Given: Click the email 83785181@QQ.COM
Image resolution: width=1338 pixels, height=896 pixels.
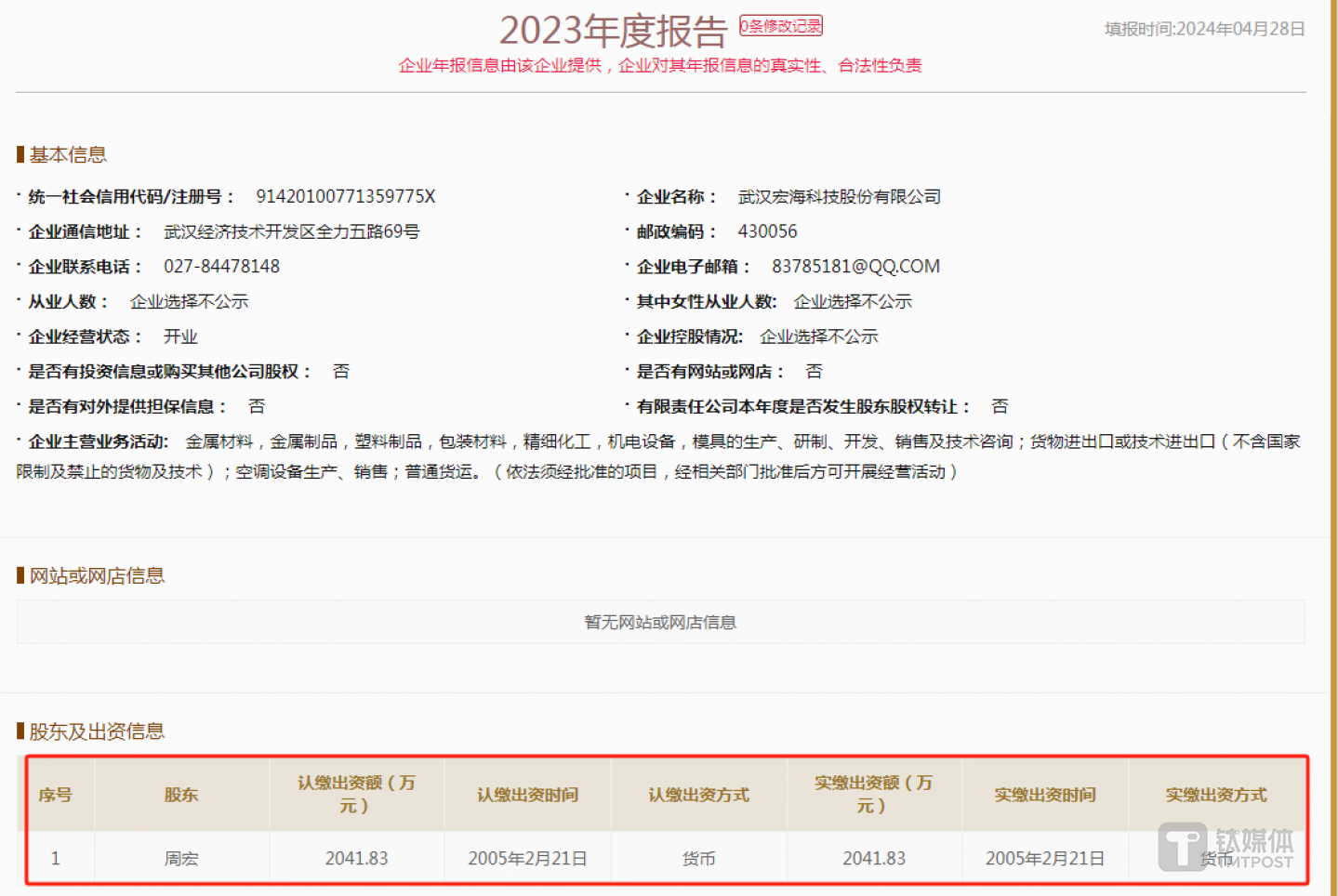Looking at the screenshot, I should coord(854,267).
